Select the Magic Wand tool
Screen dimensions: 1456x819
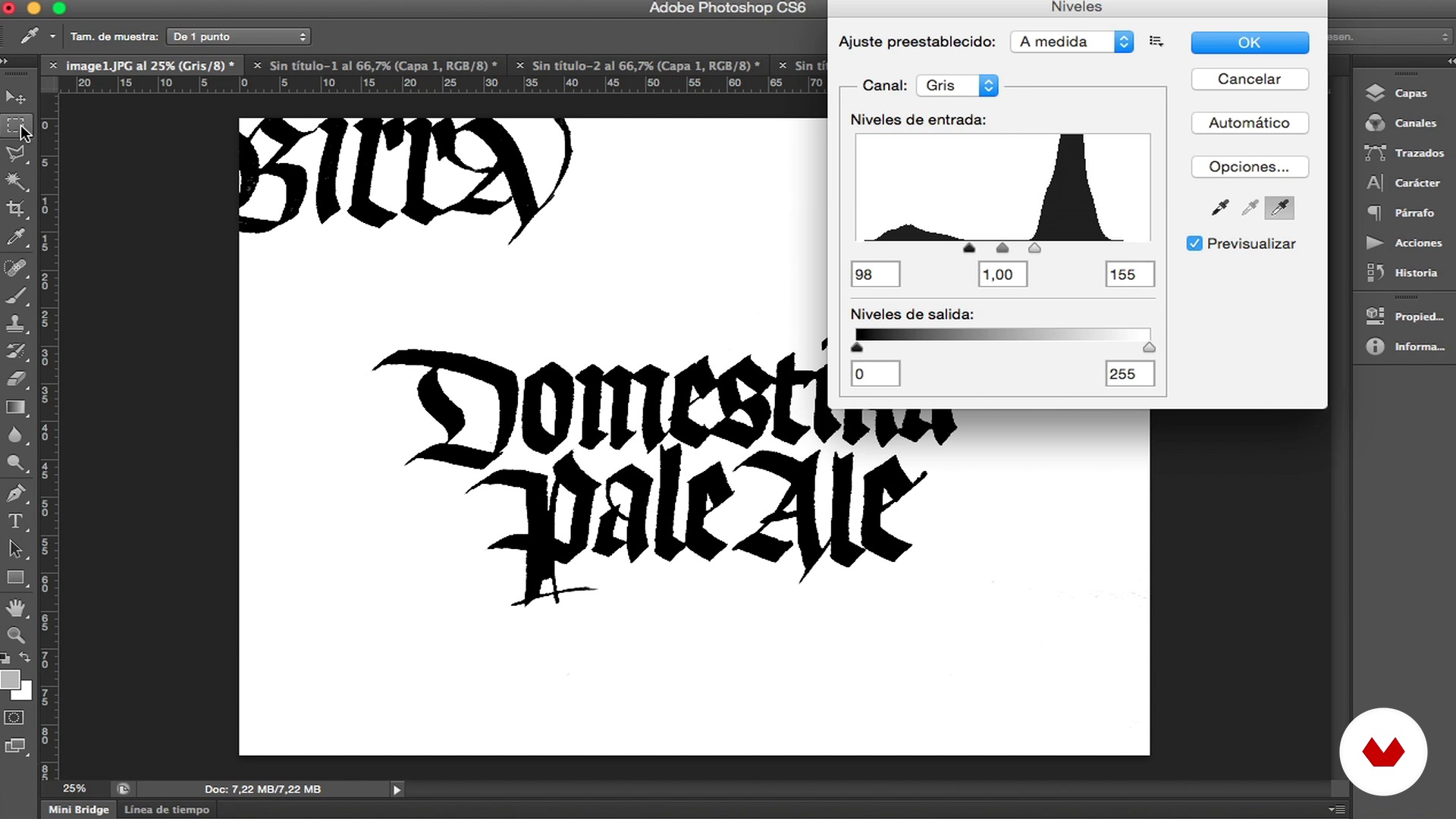[x=15, y=181]
